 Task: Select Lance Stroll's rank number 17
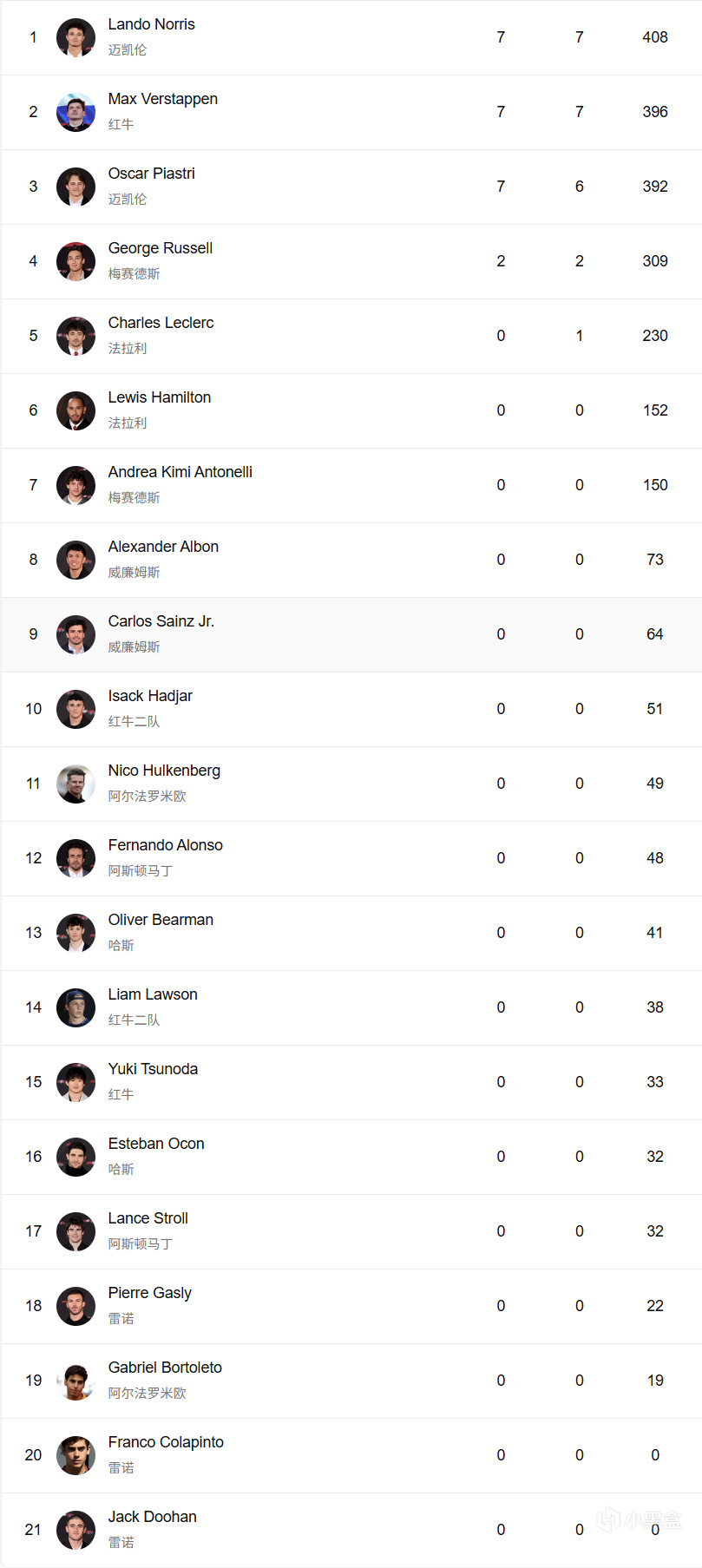[x=33, y=1231]
